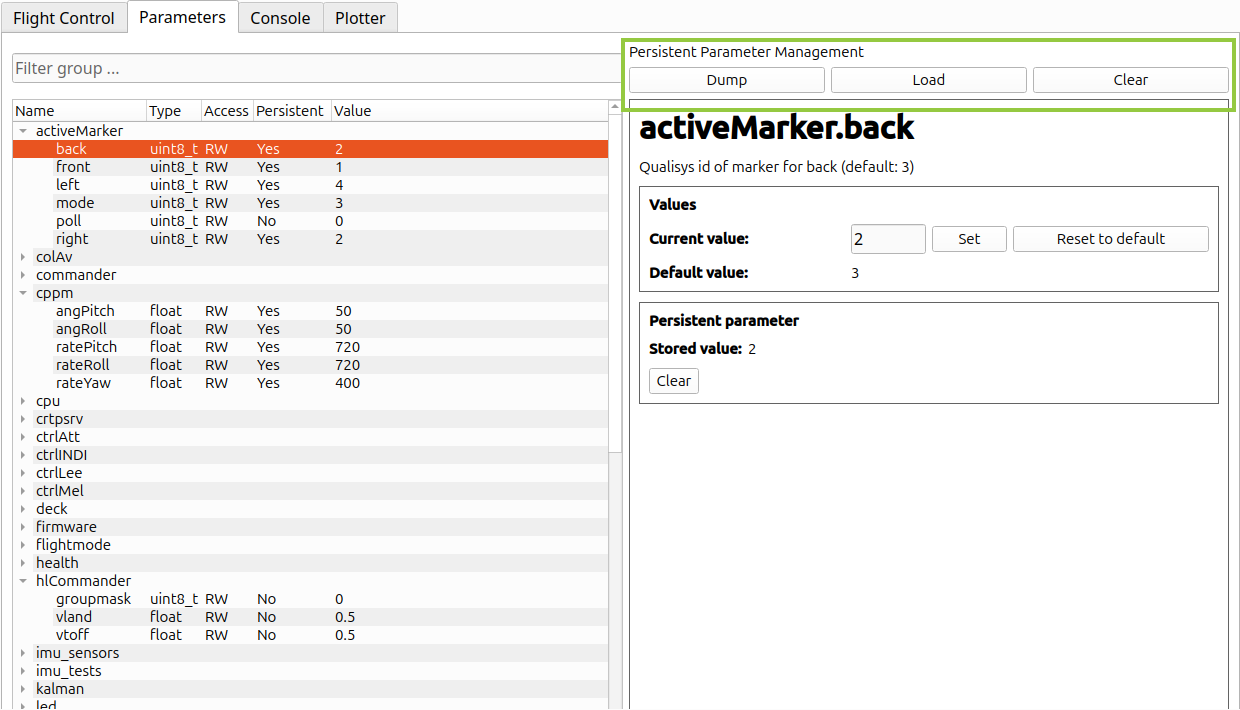Click the value 400 of rateYaw
Screen dimensions: 1240x710
pyautogui.click(x=348, y=383)
